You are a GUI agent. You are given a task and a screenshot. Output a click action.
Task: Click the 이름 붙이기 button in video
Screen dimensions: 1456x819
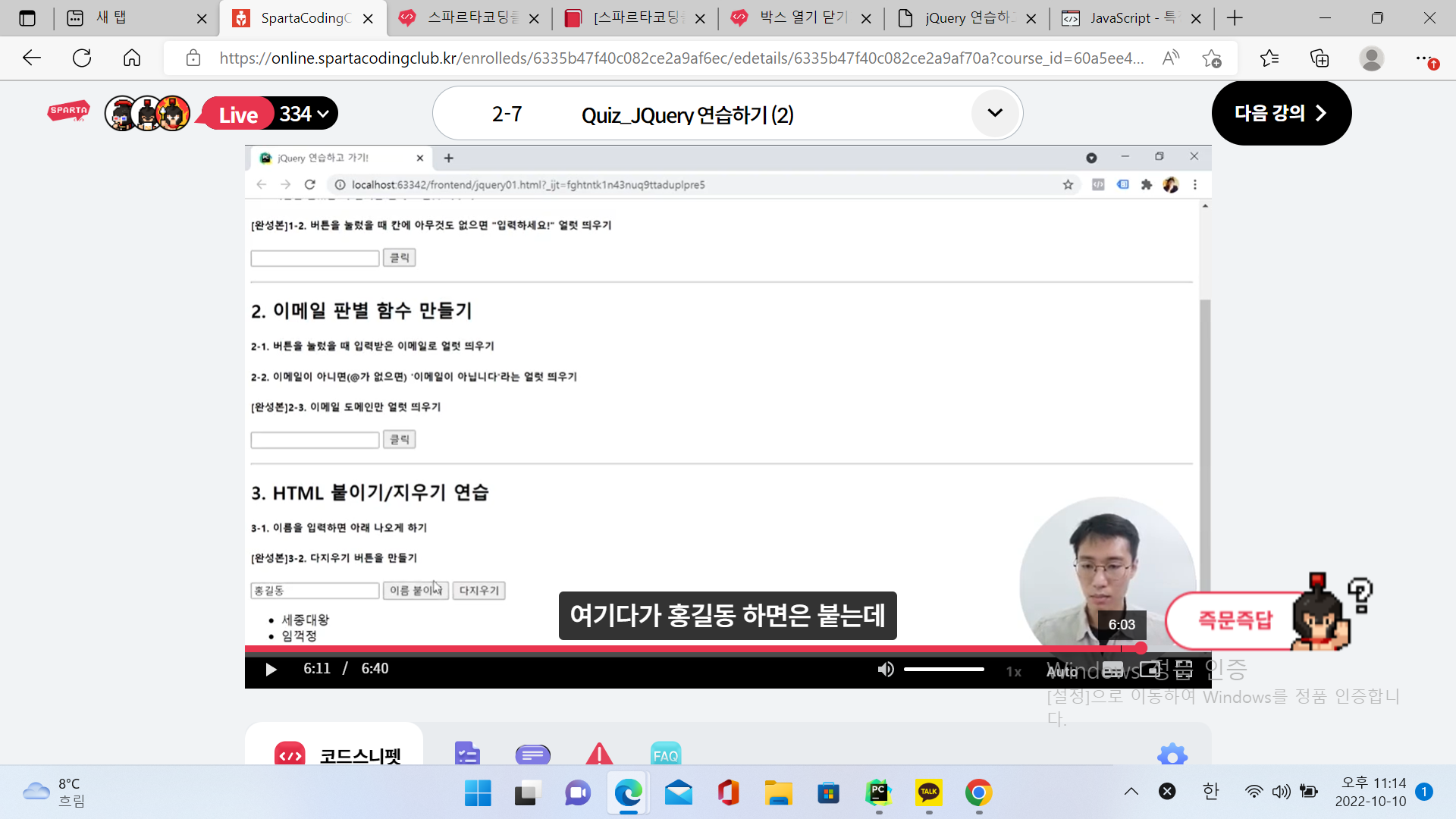click(x=416, y=591)
